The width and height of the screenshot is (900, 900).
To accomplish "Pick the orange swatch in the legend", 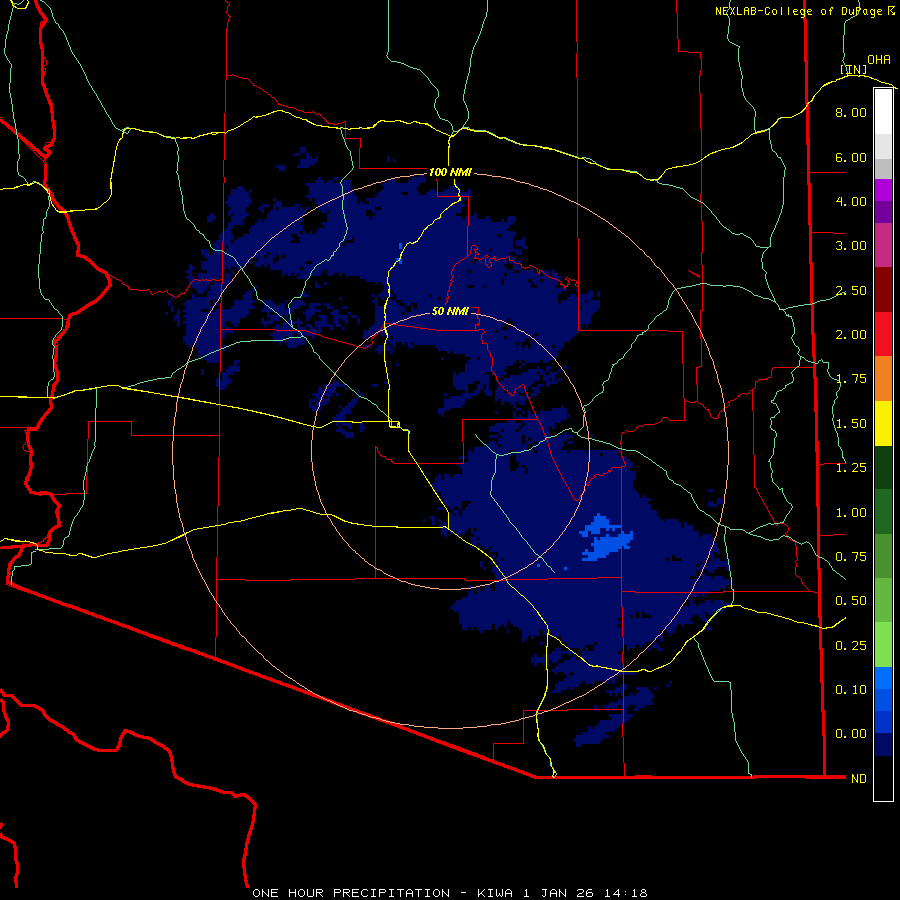I will point(883,379).
